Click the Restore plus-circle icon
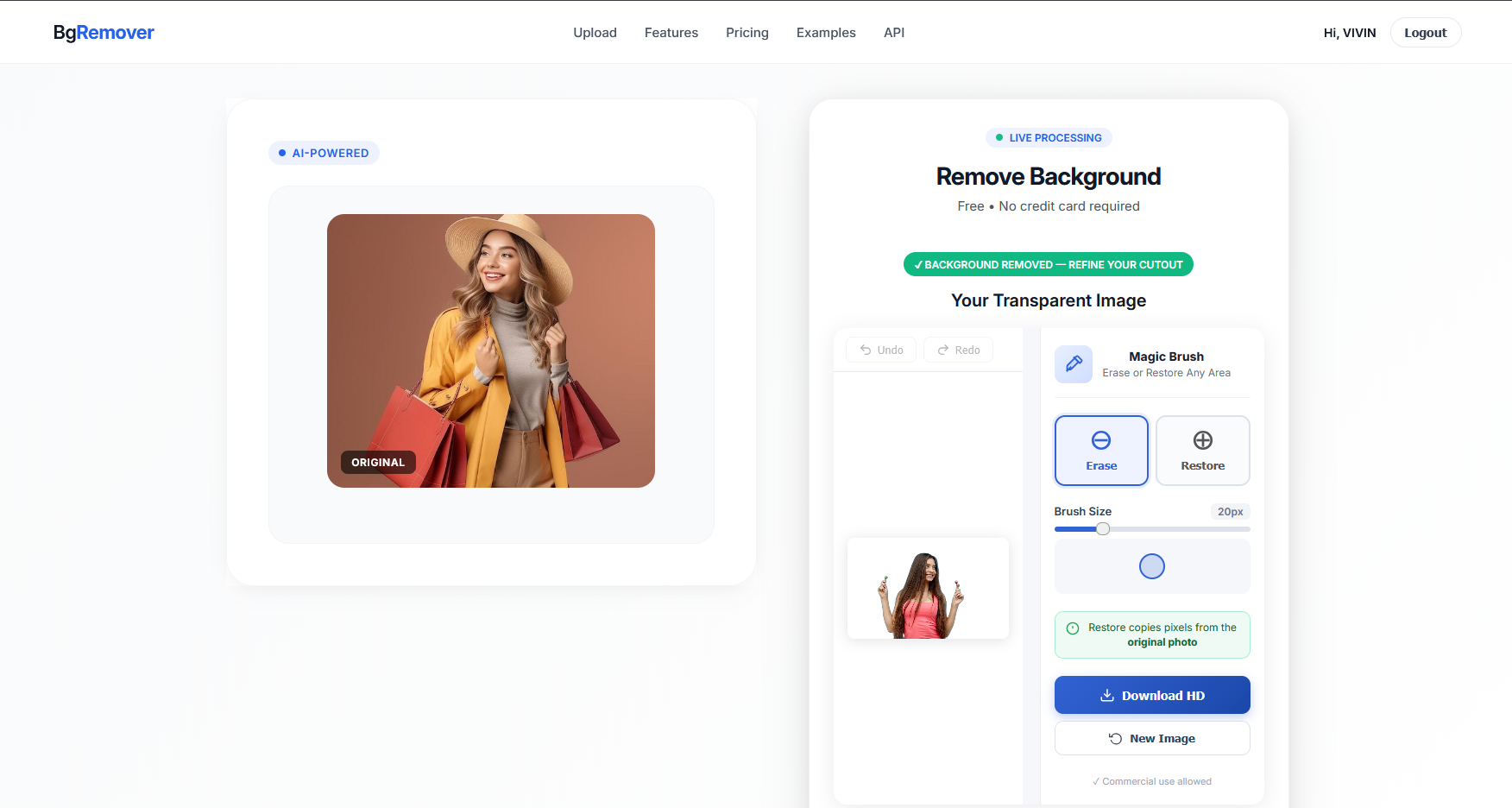Viewport: 1512px width, 808px height. point(1202,440)
